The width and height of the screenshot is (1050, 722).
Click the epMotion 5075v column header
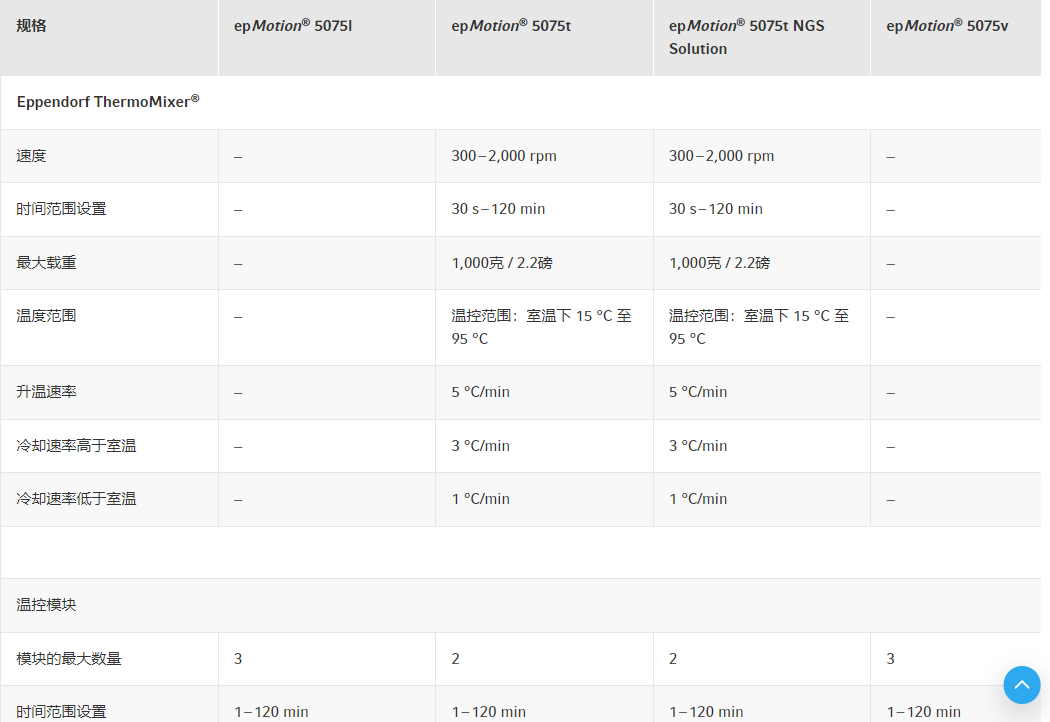(x=947, y=26)
